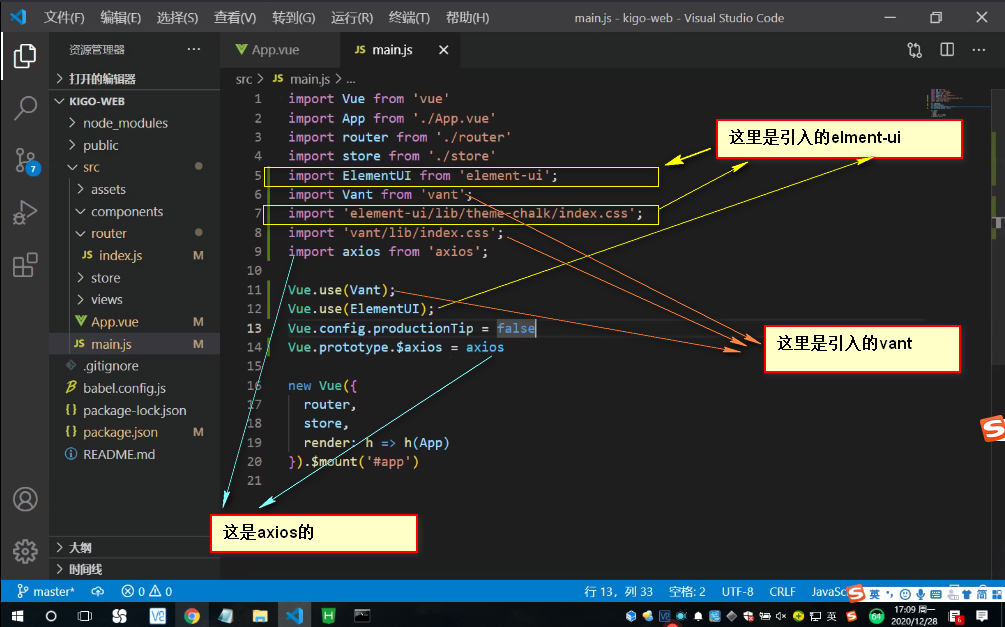Open the 运行(R) menu

pyautogui.click(x=352, y=18)
